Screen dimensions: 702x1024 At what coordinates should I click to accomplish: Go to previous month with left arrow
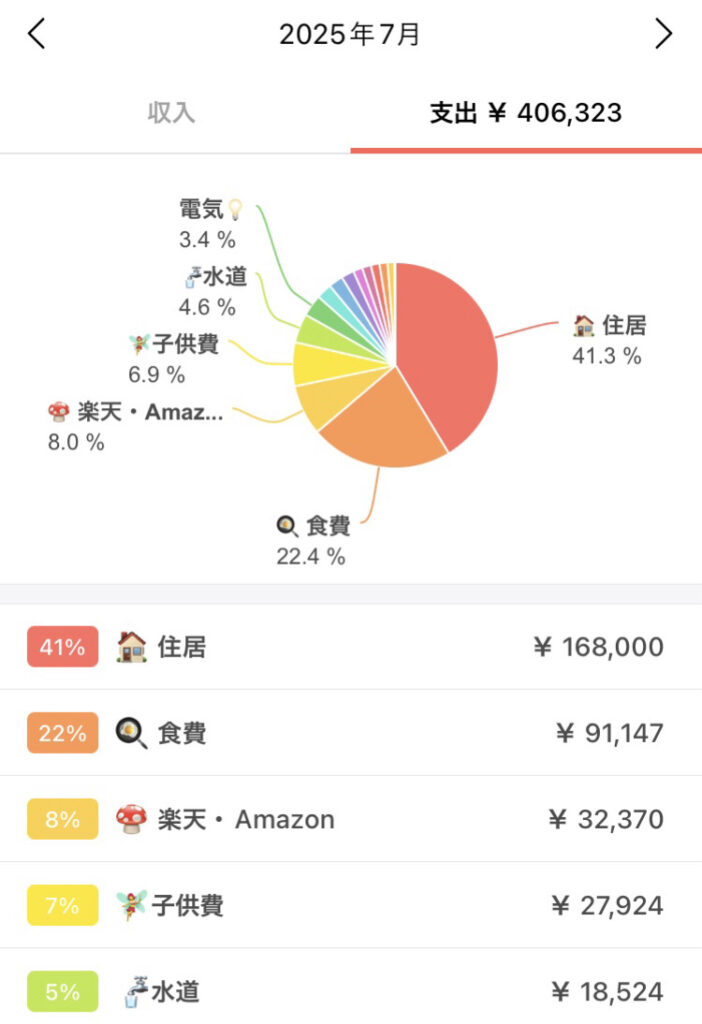click(x=37, y=33)
